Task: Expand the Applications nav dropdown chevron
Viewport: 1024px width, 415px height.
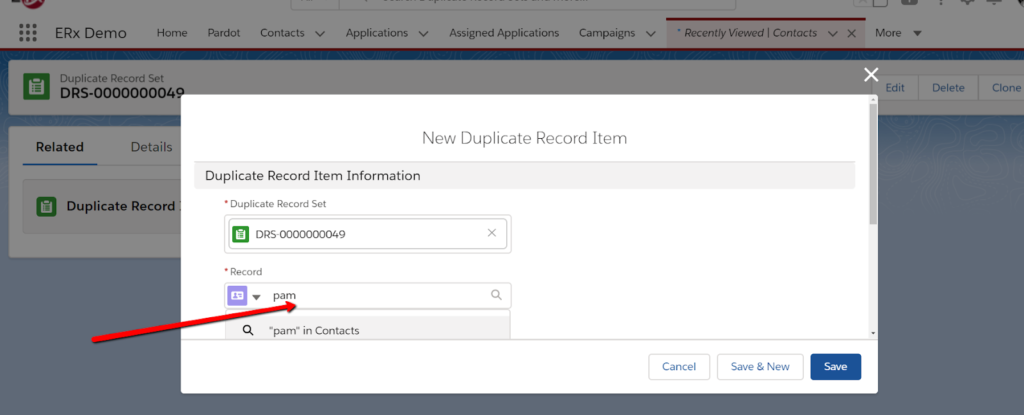Action: (x=424, y=33)
